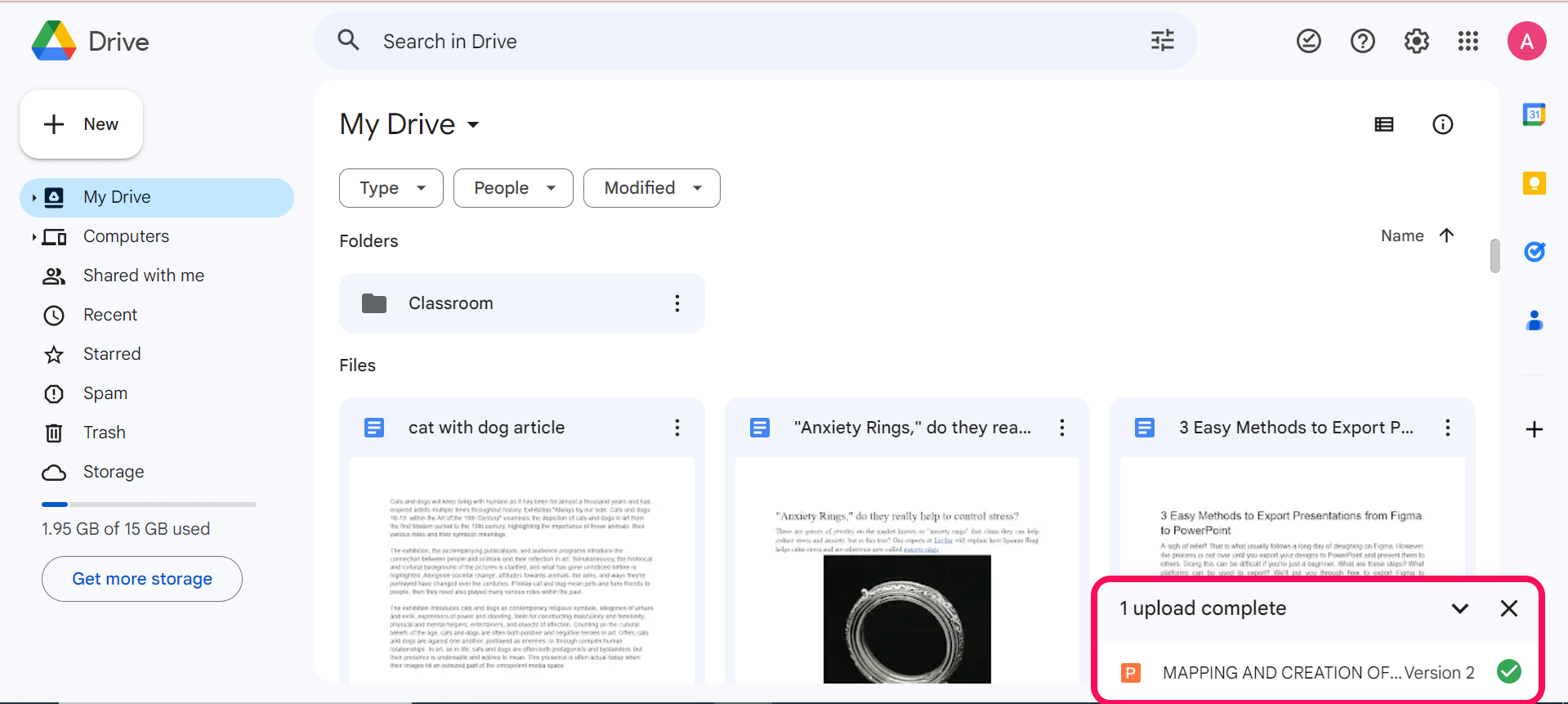Open the Modified filter dropdown
This screenshot has height=704, width=1568.
pyautogui.click(x=651, y=188)
